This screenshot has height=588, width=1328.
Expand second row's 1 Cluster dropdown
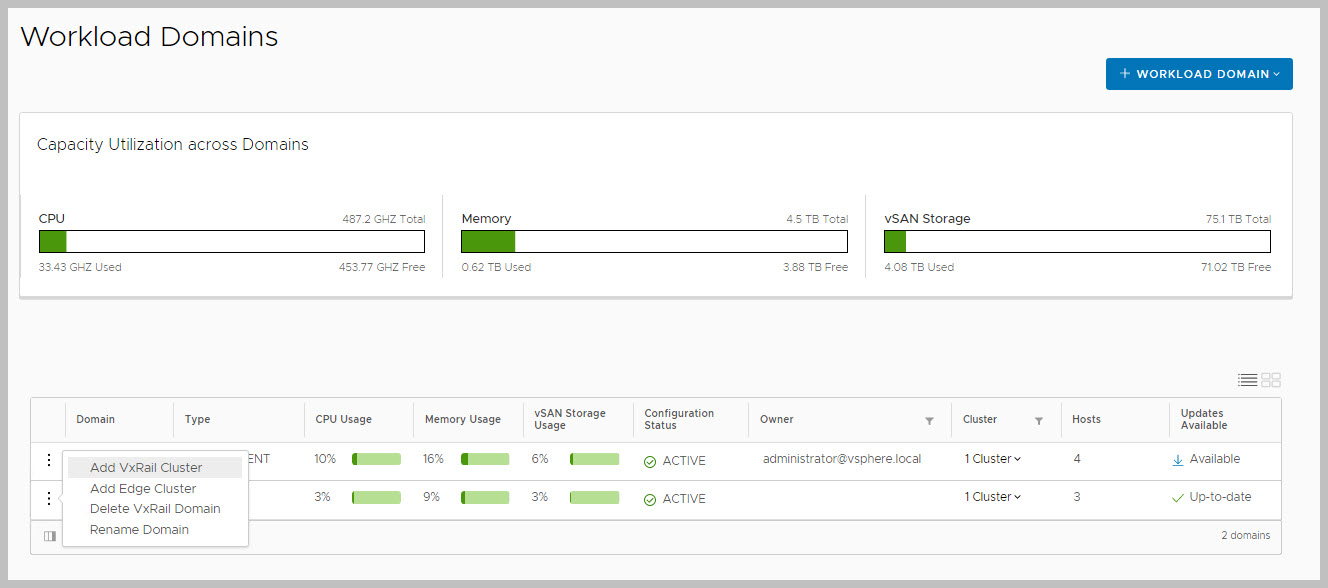tap(992, 497)
